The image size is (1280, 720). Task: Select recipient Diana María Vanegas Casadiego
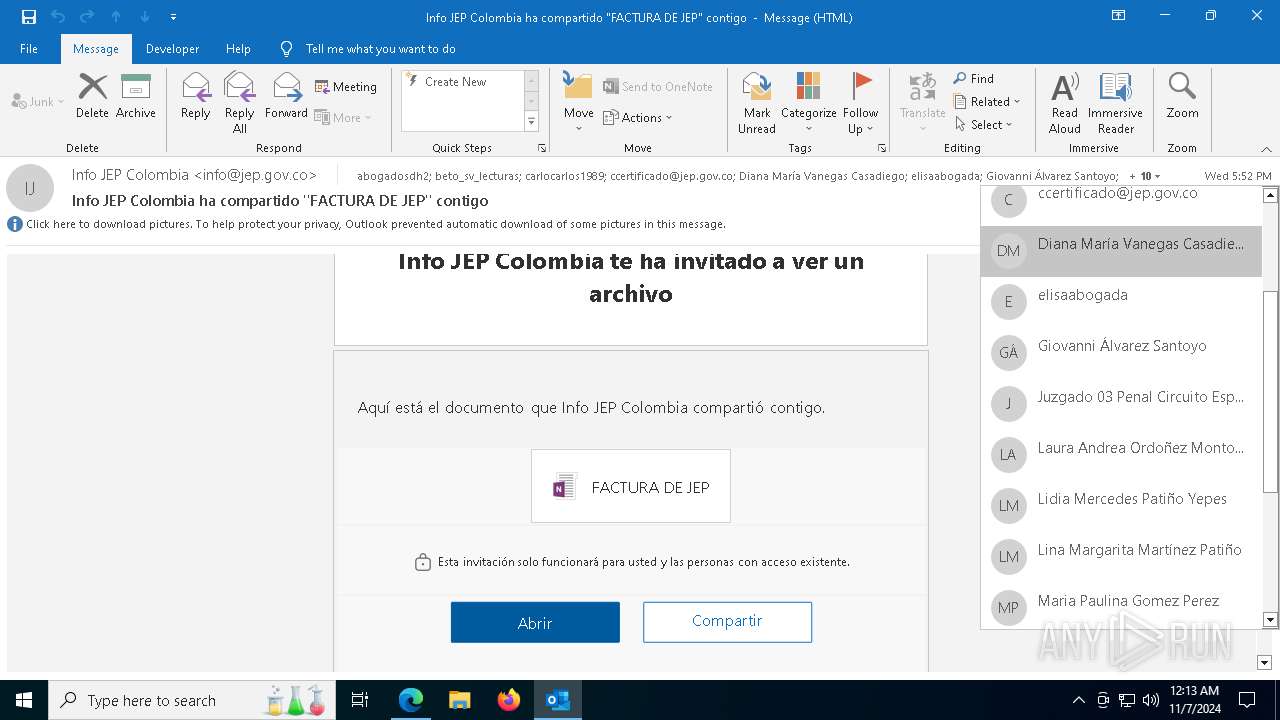[x=1121, y=250]
